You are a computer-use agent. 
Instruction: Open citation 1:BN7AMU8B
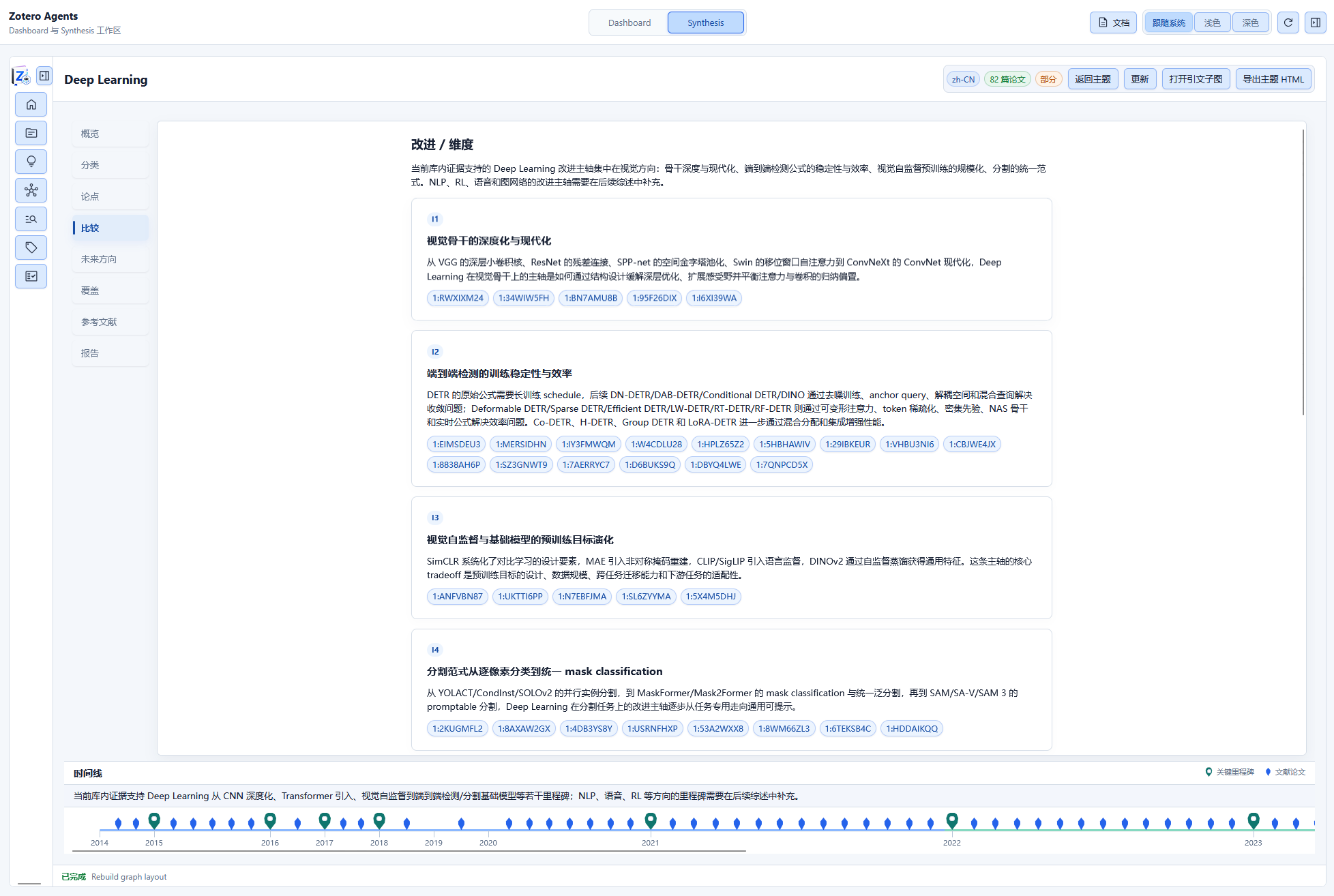(591, 298)
